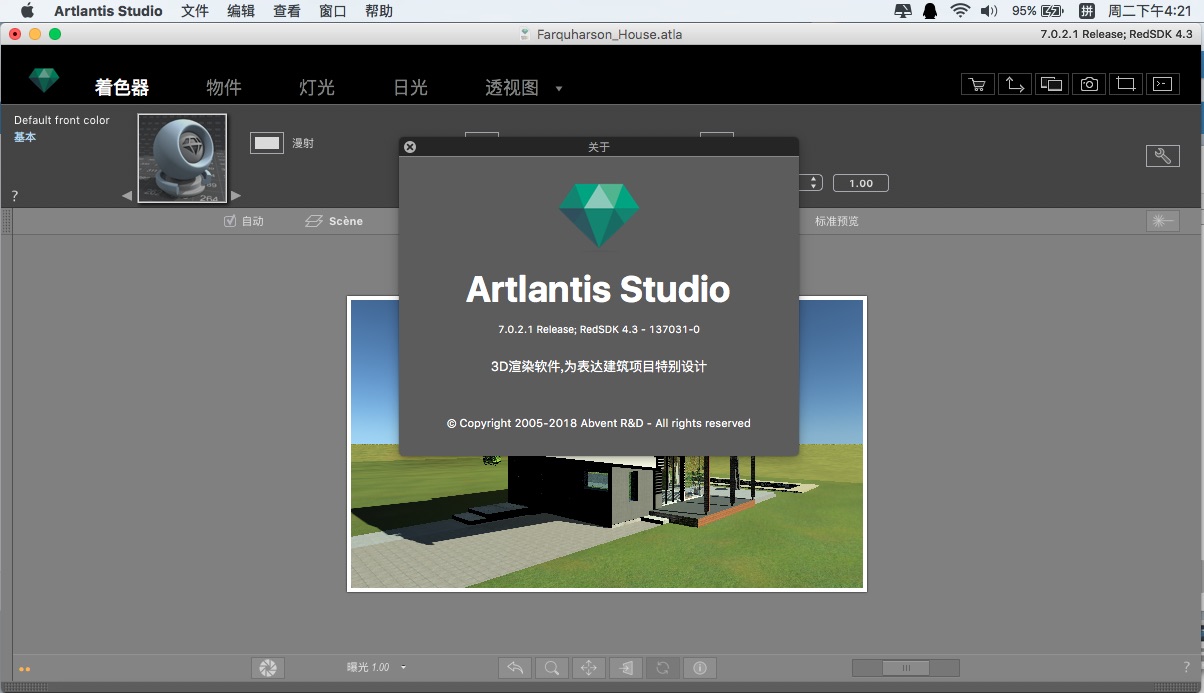This screenshot has height=693, width=1204.
Task: Click the 1.00 value input field
Action: tap(861, 183)
